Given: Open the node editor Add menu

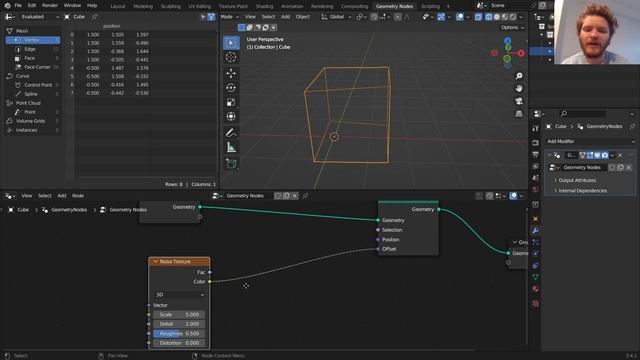Looking at the screenshot, I should coord(62,196).
